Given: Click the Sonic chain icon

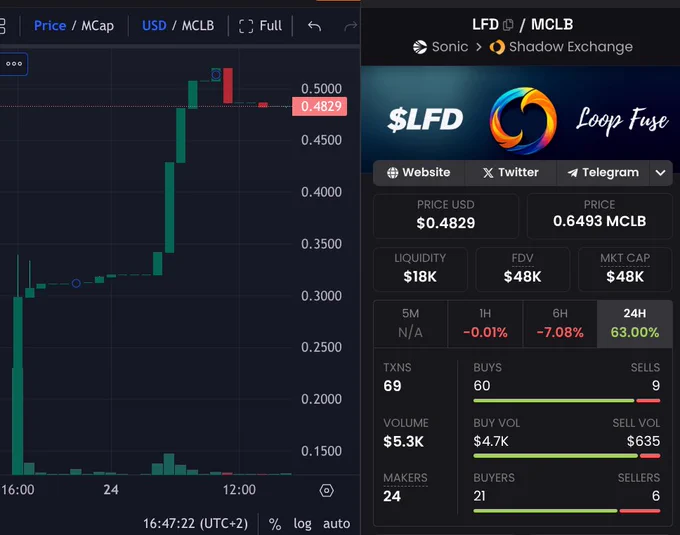Looking at the screenshot, I should pos(420,47).
